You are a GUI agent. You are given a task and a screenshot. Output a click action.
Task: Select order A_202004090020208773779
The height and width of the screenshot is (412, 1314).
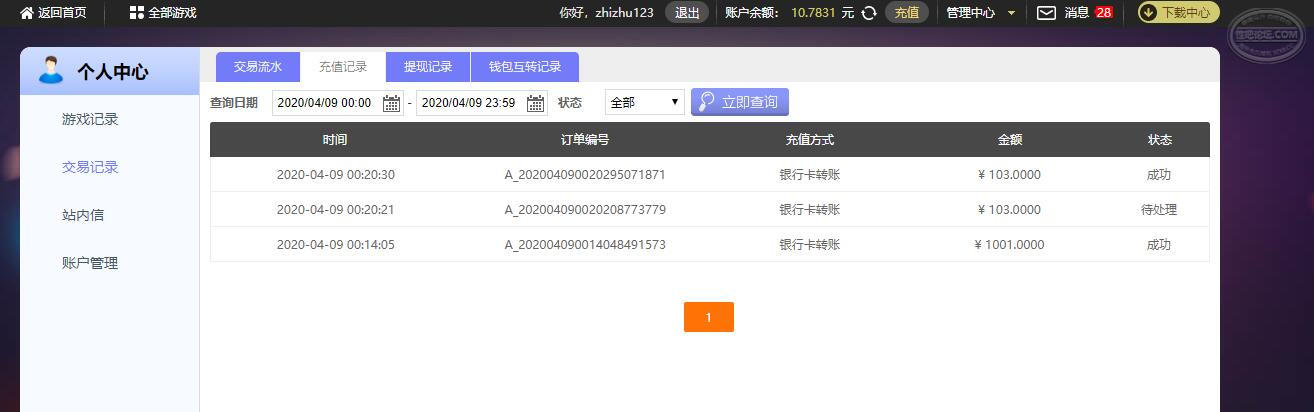(585, 210)
